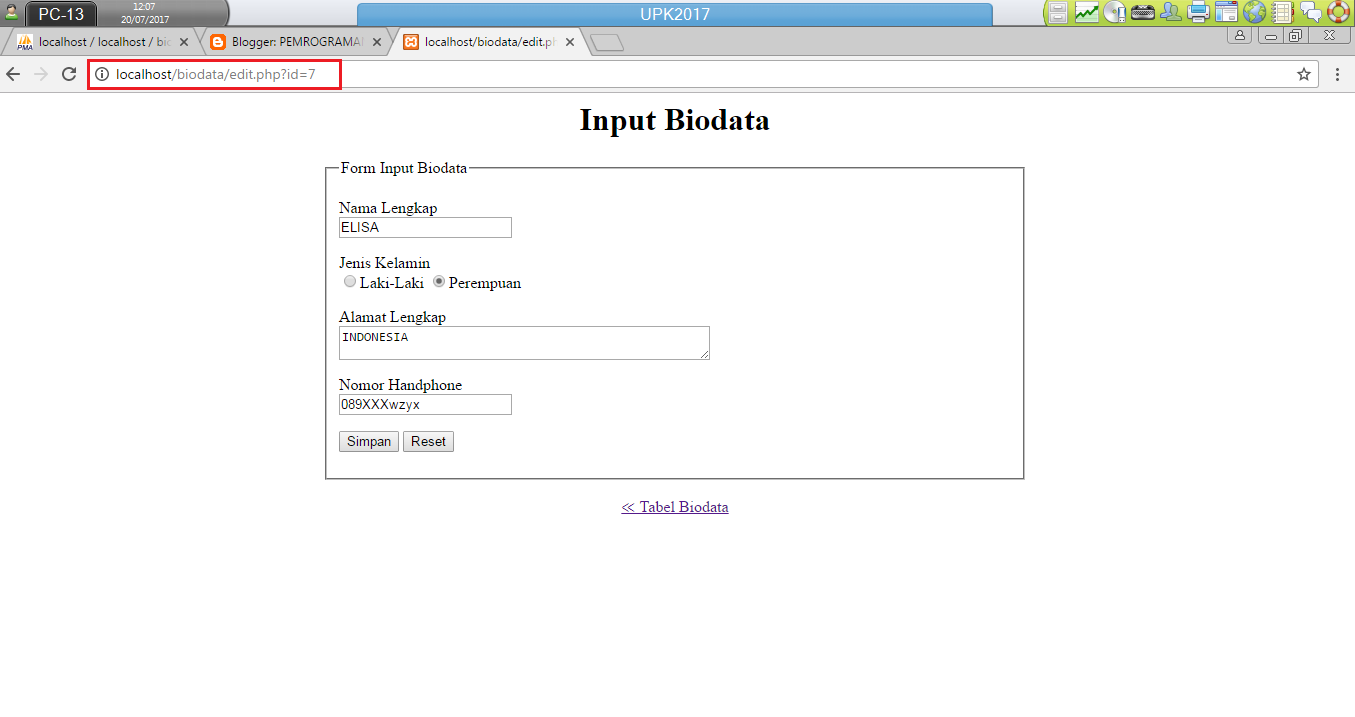The image size is (1355, 717).
Task: Click the Nama Lengkap input containing ELISA
Action: click(424, 227)
